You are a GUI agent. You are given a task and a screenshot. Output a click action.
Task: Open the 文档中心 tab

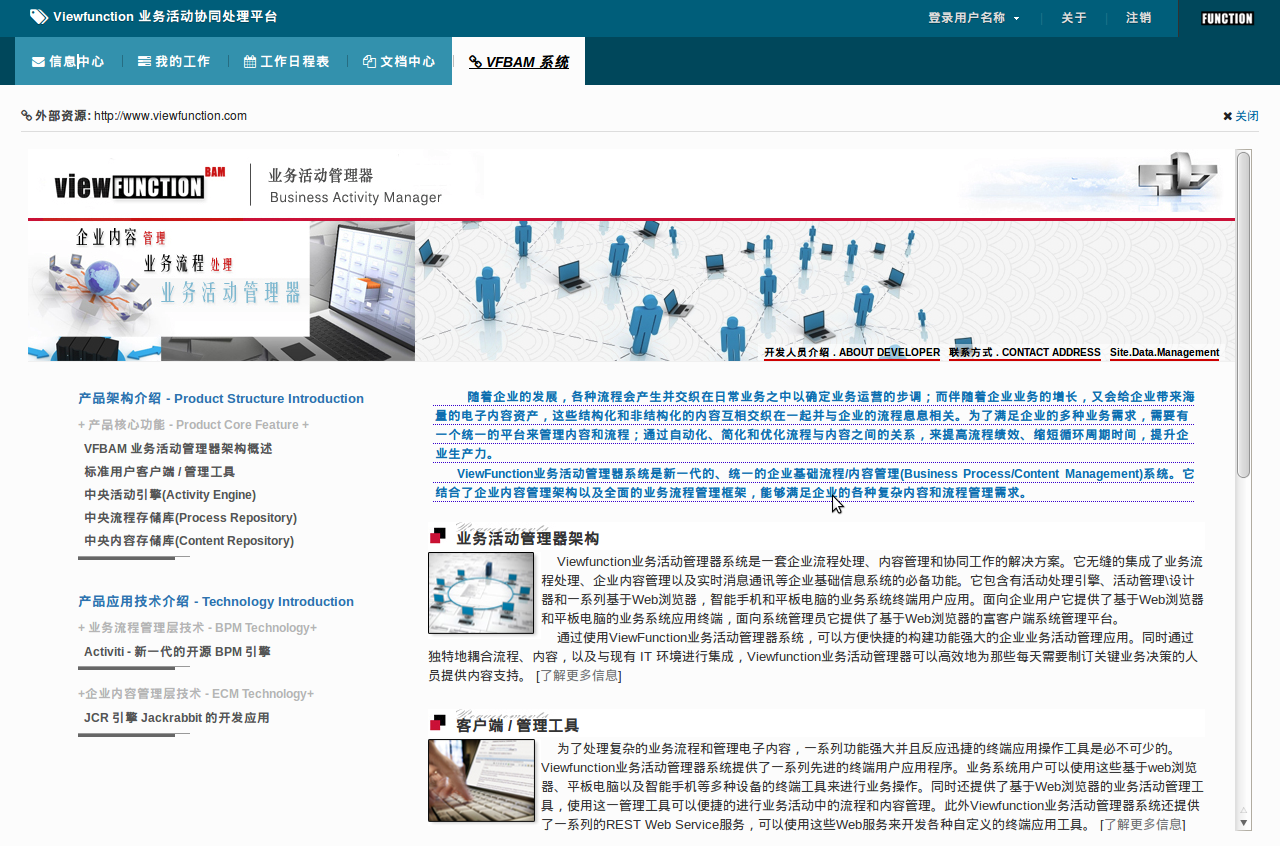398,61
